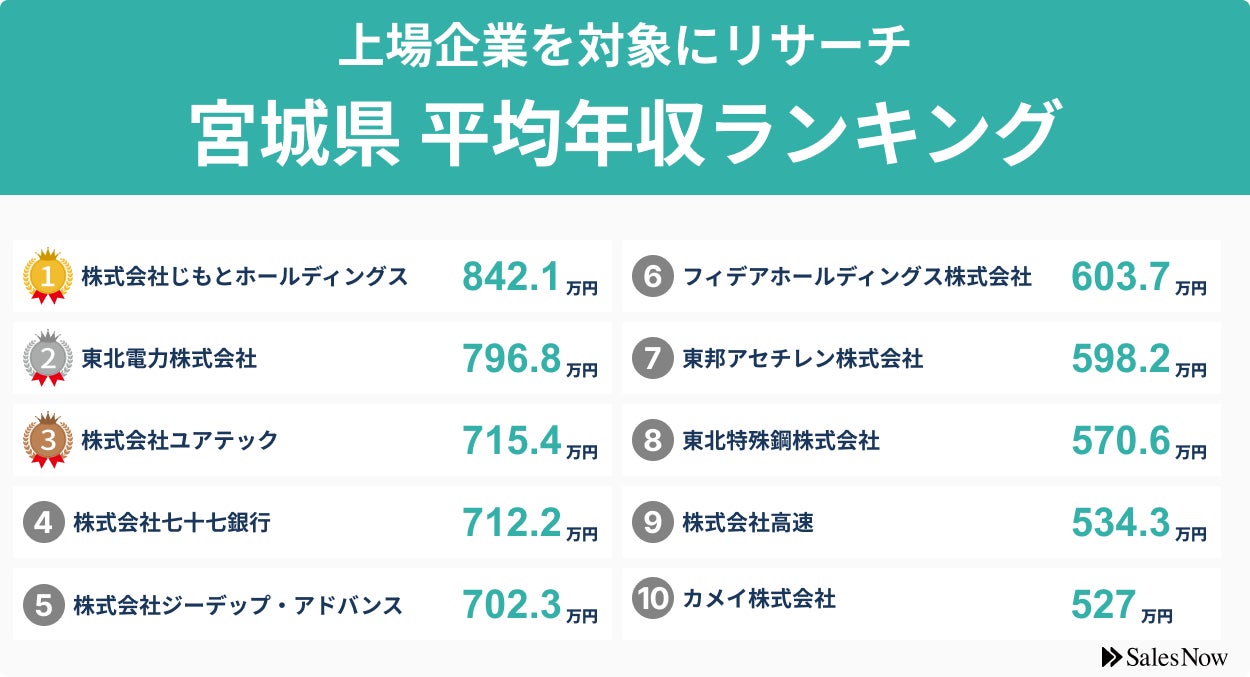
Task: Click the 842.1 万円 salary figure
Action: click(x=529, y=278)
